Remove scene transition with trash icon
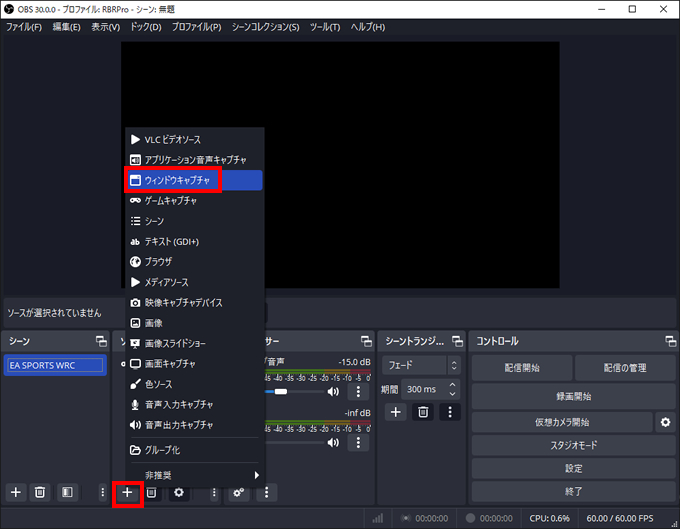 click(x=423, y=412)
